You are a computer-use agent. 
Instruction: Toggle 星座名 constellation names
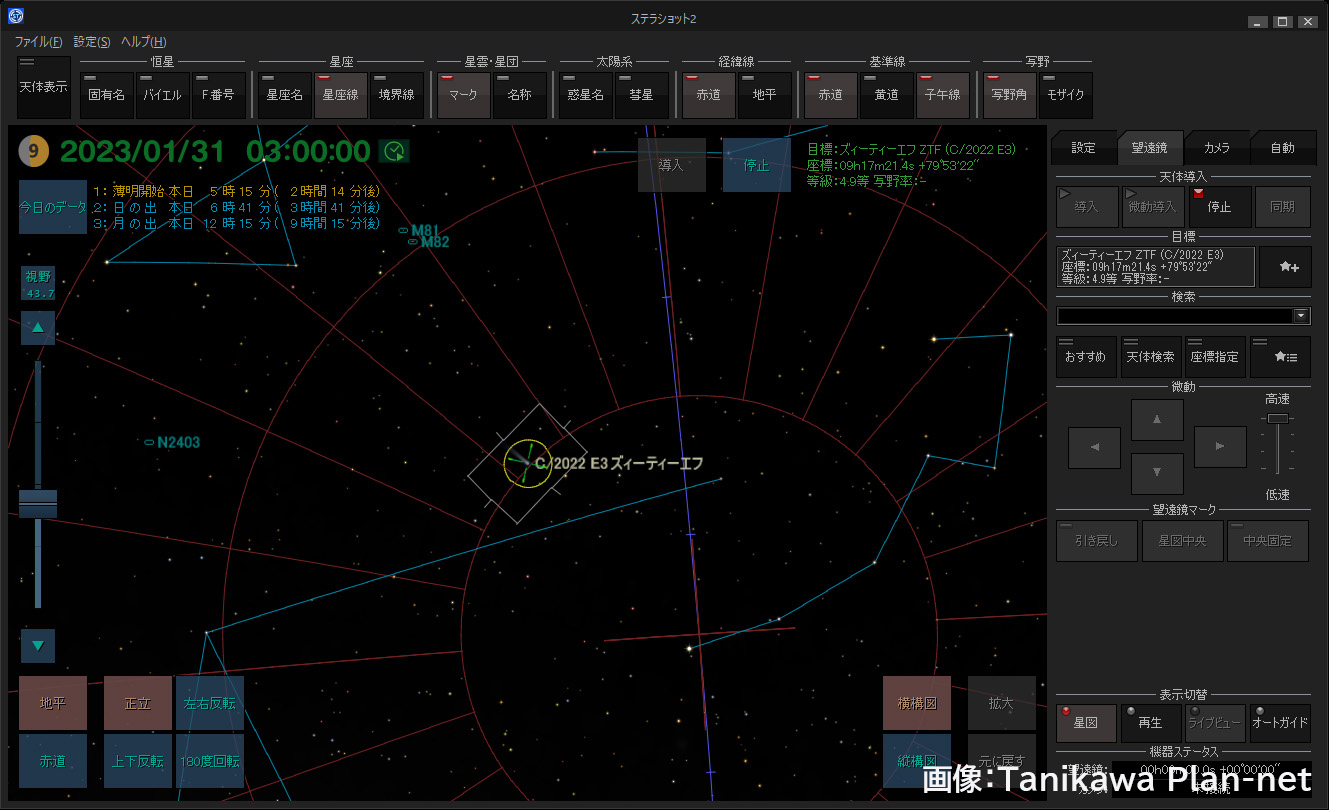[284, 95]
